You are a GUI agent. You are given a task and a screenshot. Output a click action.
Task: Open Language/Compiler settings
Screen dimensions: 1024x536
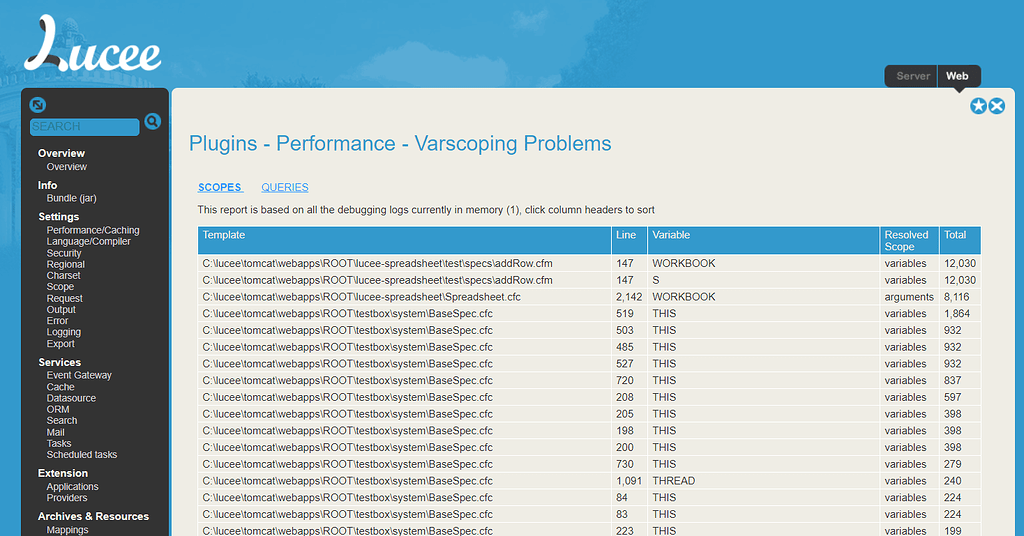coord(88,242)
